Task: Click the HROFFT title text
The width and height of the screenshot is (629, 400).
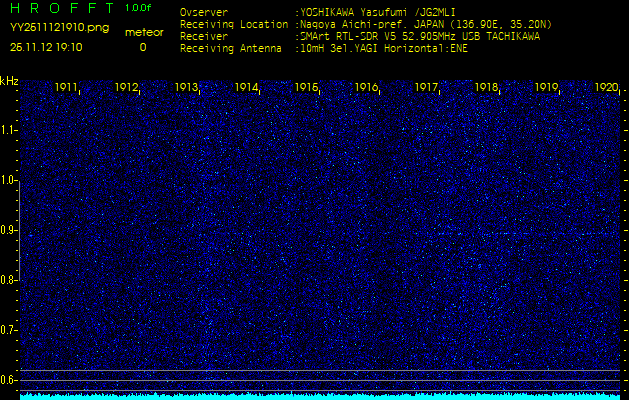Action: [62, 8]
